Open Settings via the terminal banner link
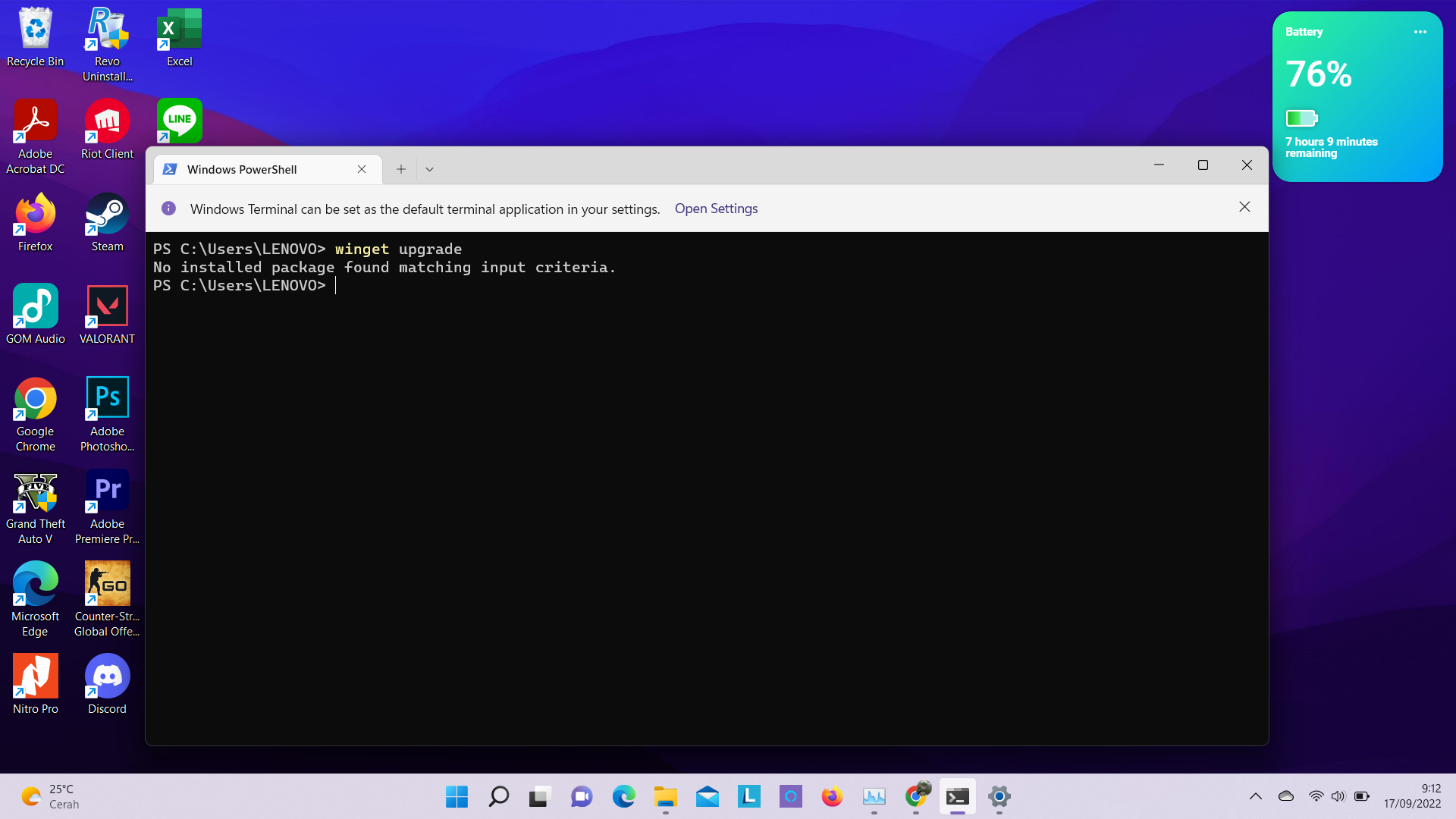Image resolution: width=1456 pixels, height=819 pixels. pyautogui.click(x=716, y=208)
